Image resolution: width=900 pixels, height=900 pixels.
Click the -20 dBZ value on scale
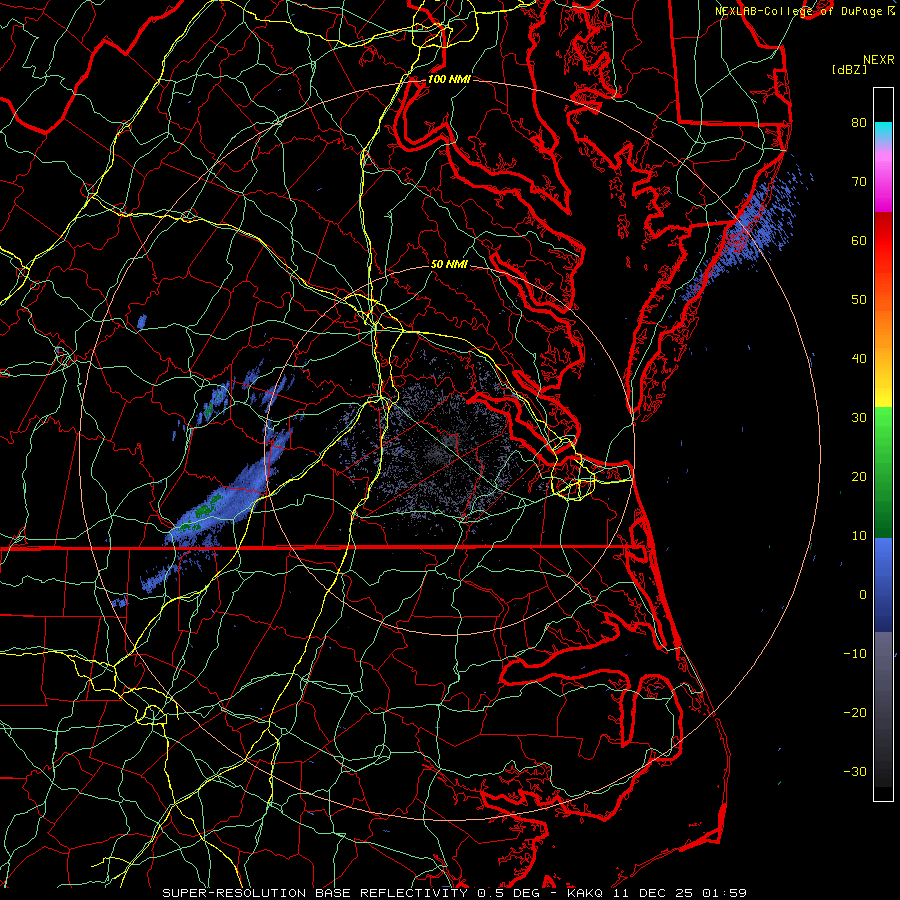855,713
